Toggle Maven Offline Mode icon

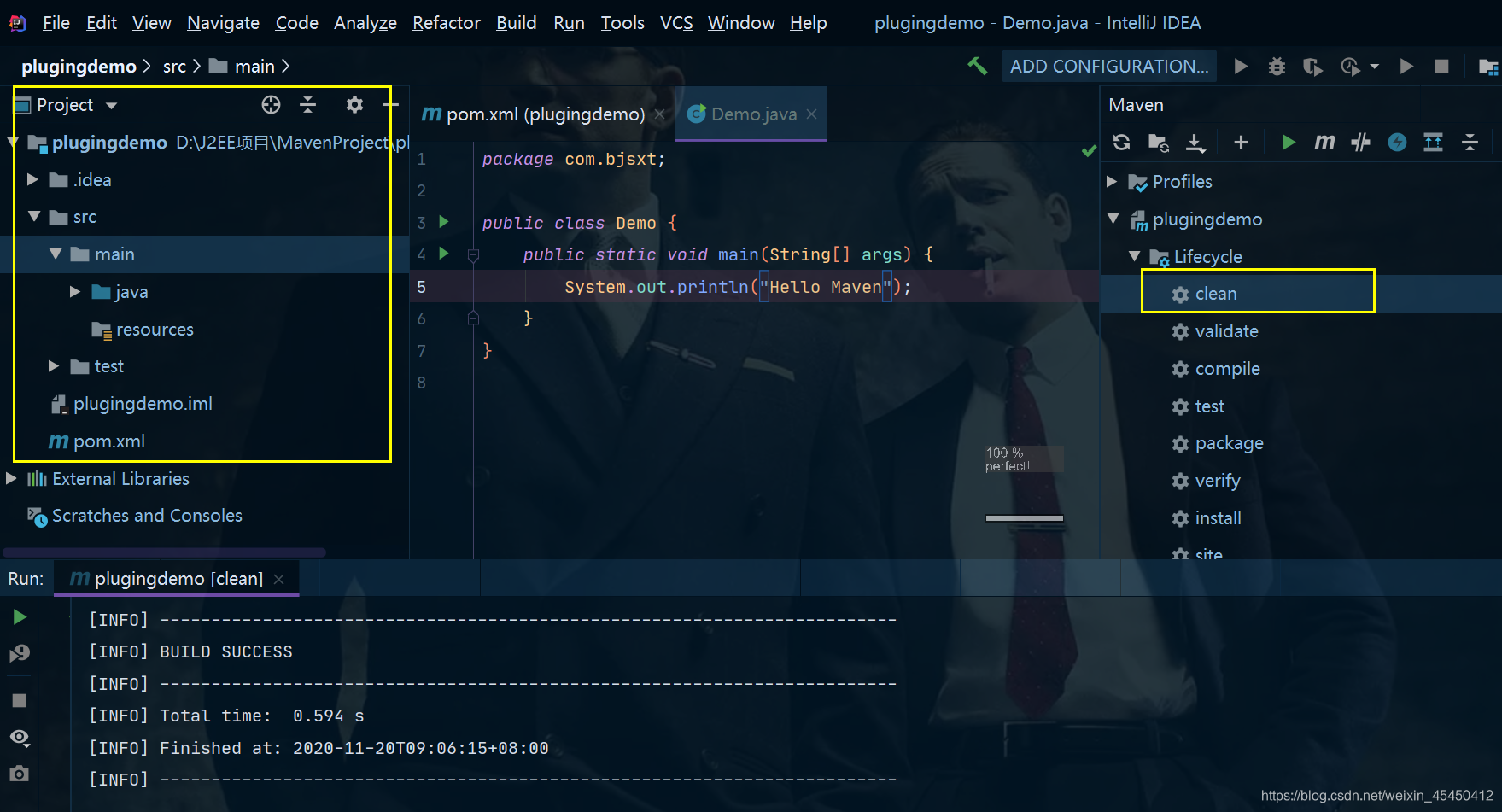(1360, 142)
